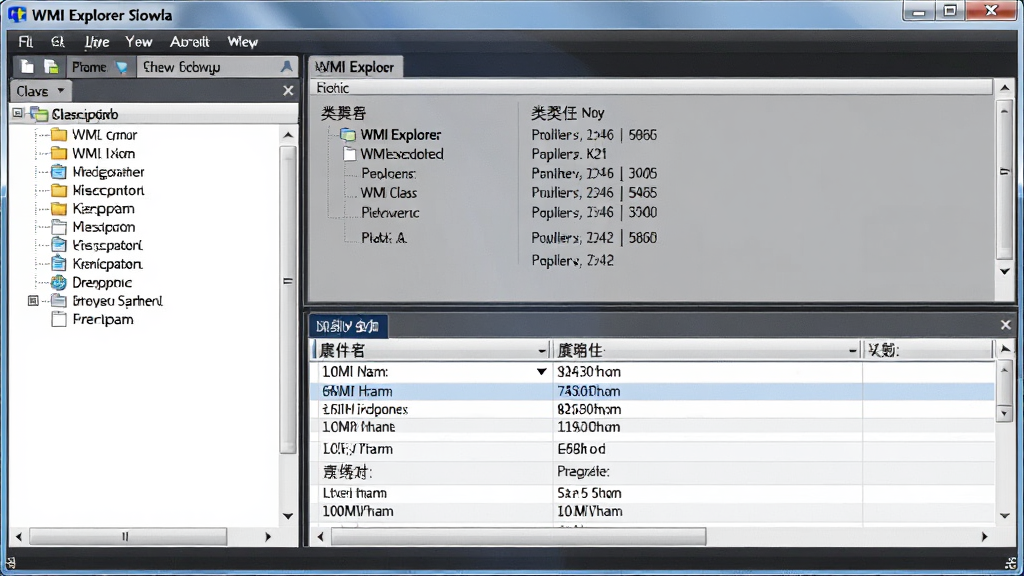Click the Pragréte value cell
This screenshot has height=576, width=1024.
707,472
